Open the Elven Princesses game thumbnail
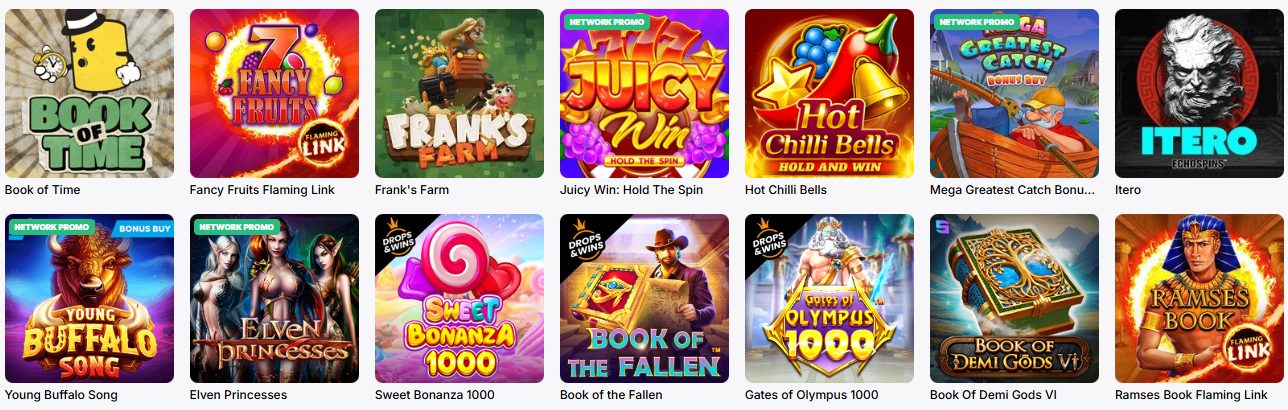Screen dimensions: 1288x410 [274, 298]
